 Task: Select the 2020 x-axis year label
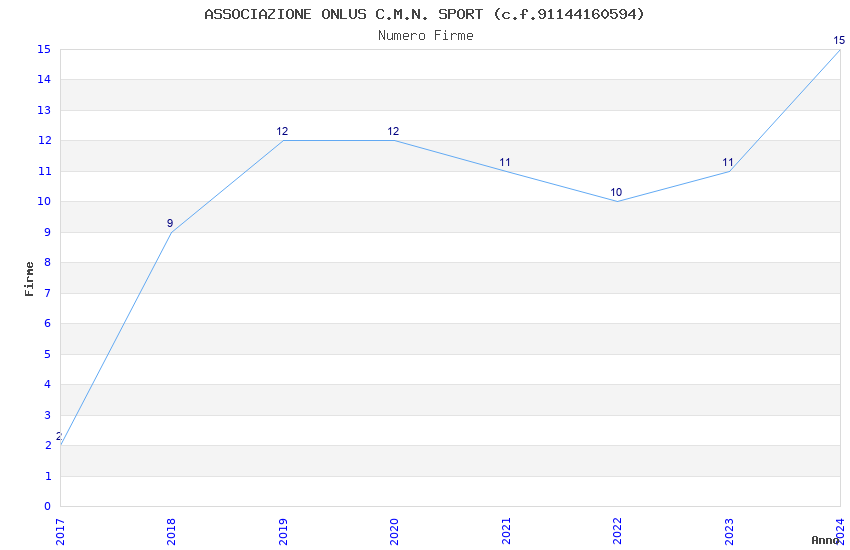[x=394, y=532]
